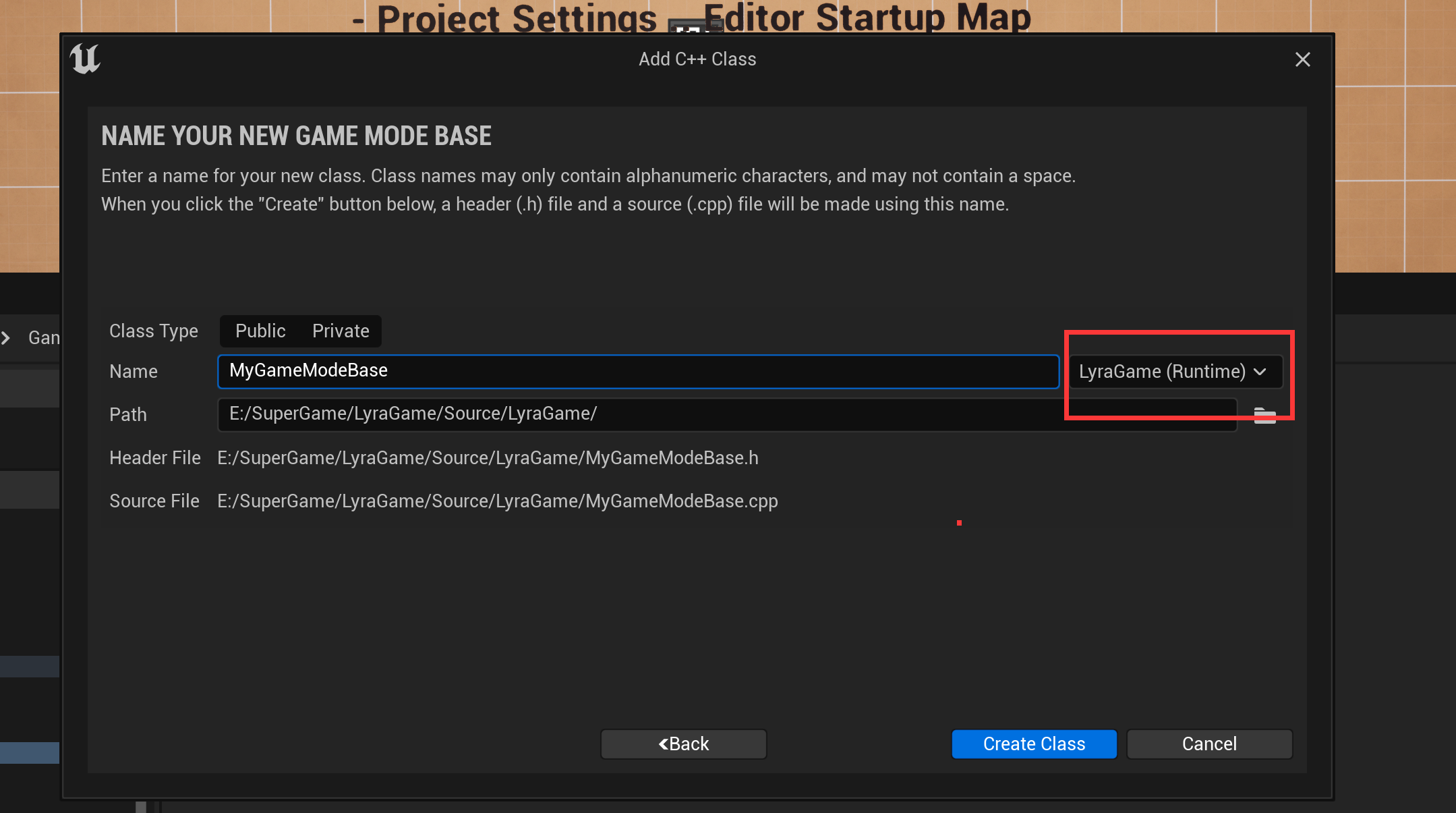Go Back to the previous wizard step
The image size is (1456, 813).
[x=683, y=744]
